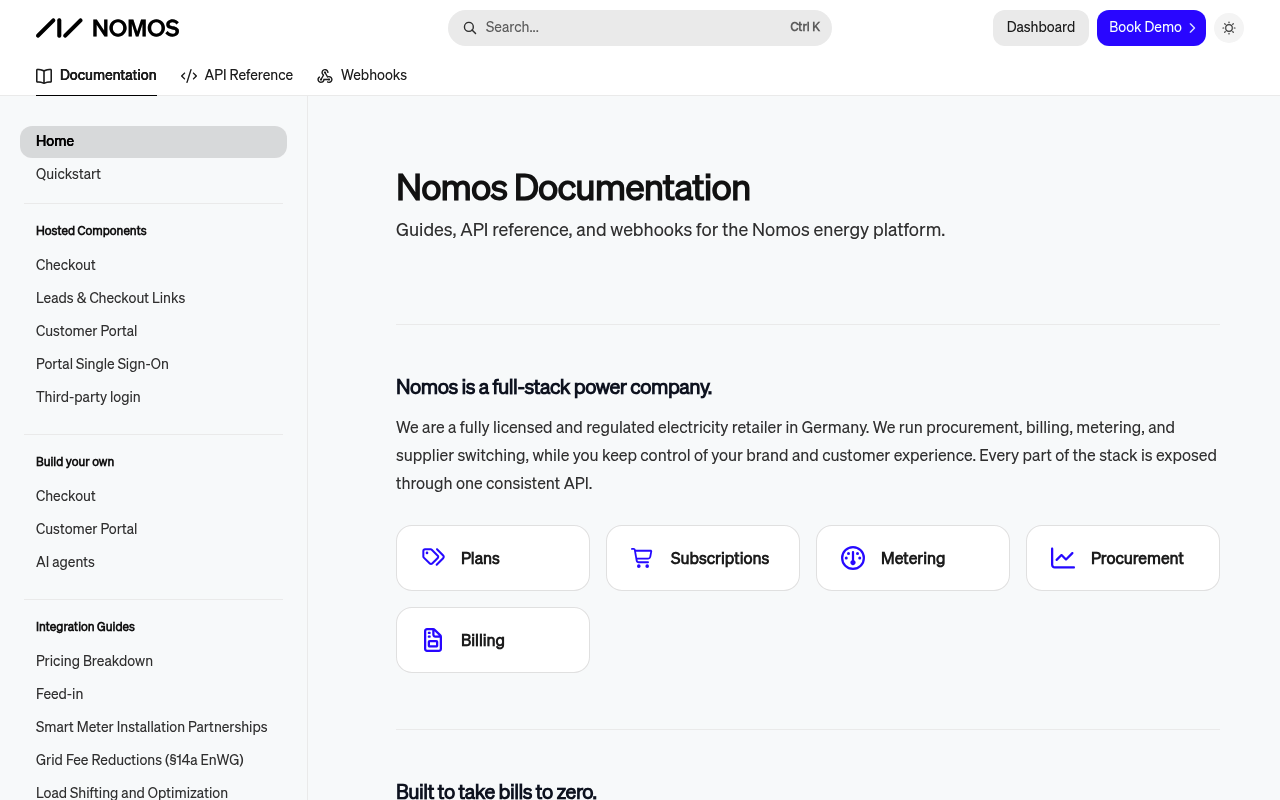This screenshot has width=1280, height=800.
Task: Click the Subscriptions cart icon
Action: [x=642, y=558]
